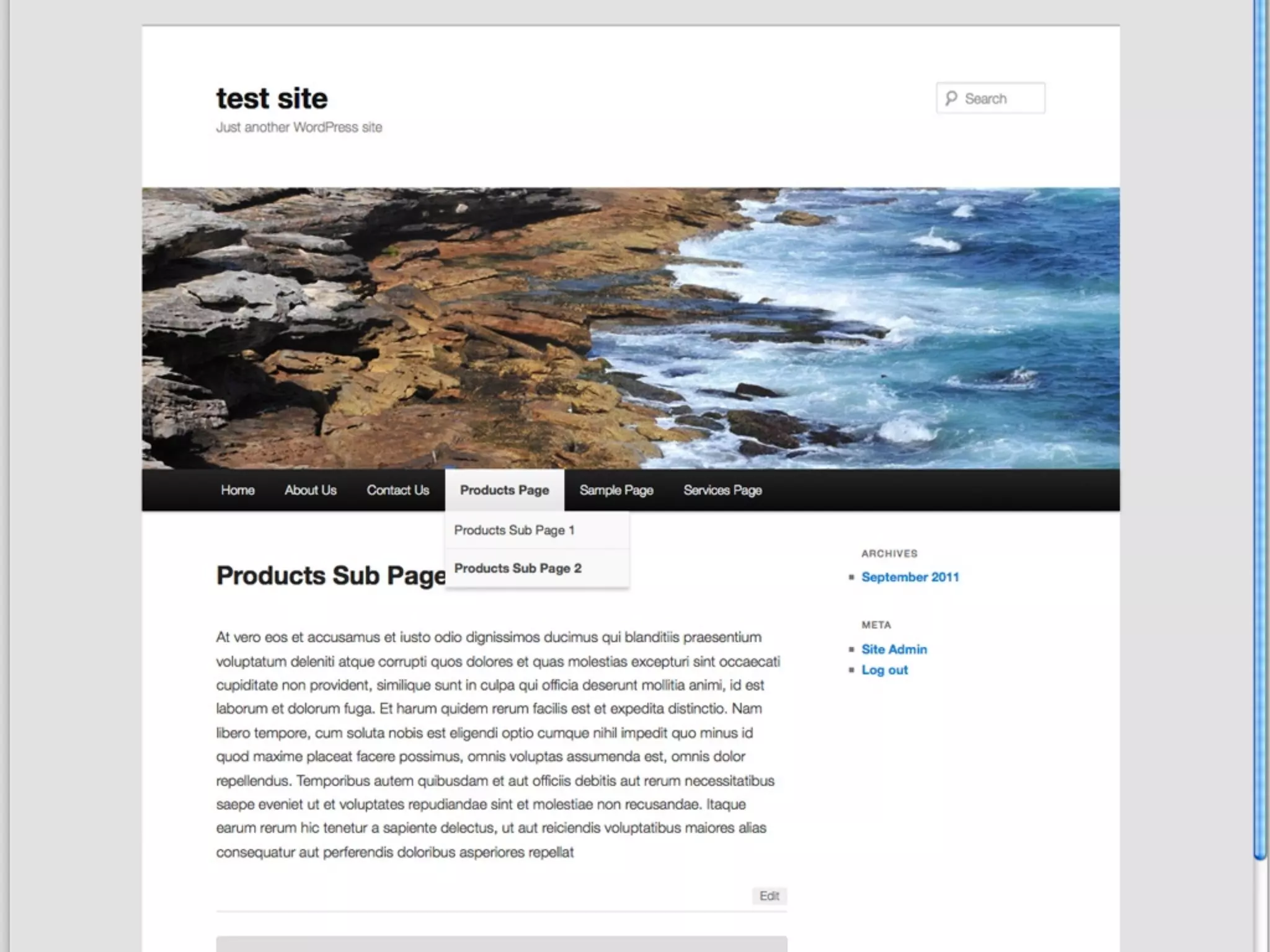Click the Log out link
1270x952 pixels.
884,670
